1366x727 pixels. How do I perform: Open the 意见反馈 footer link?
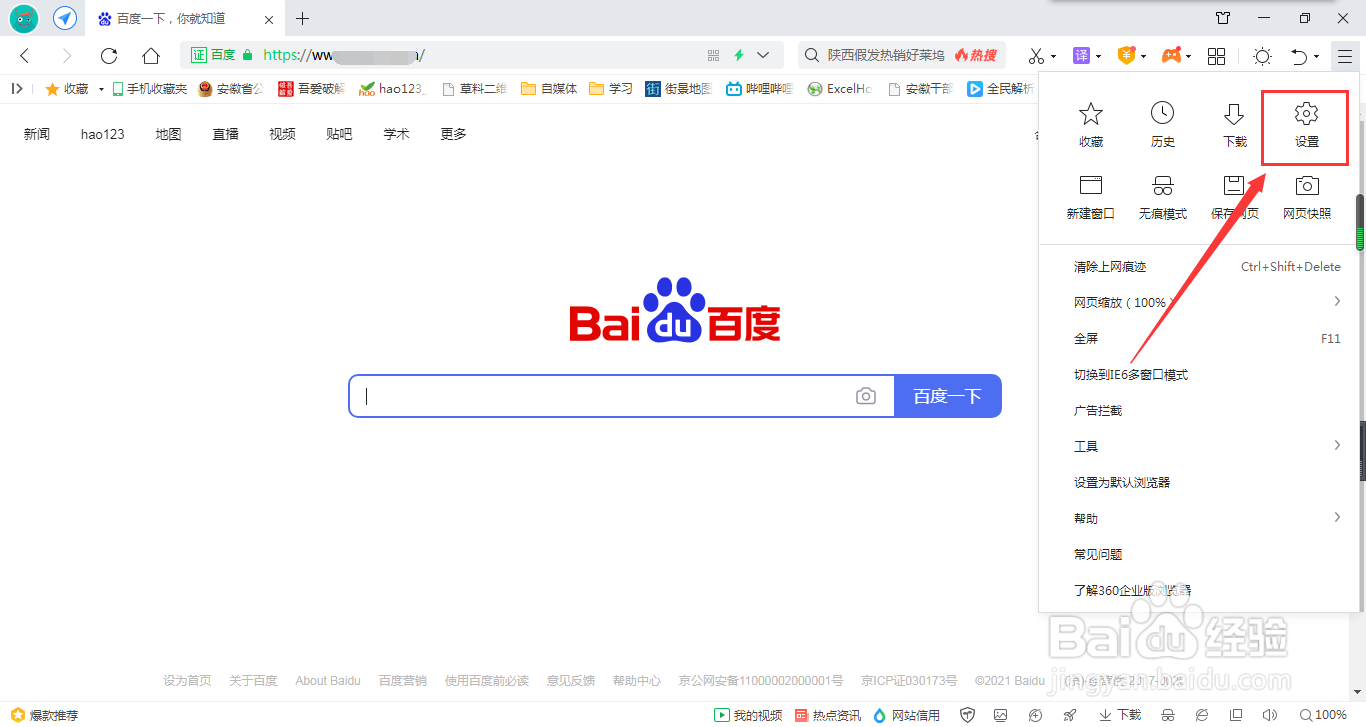(x=569, y=680)
